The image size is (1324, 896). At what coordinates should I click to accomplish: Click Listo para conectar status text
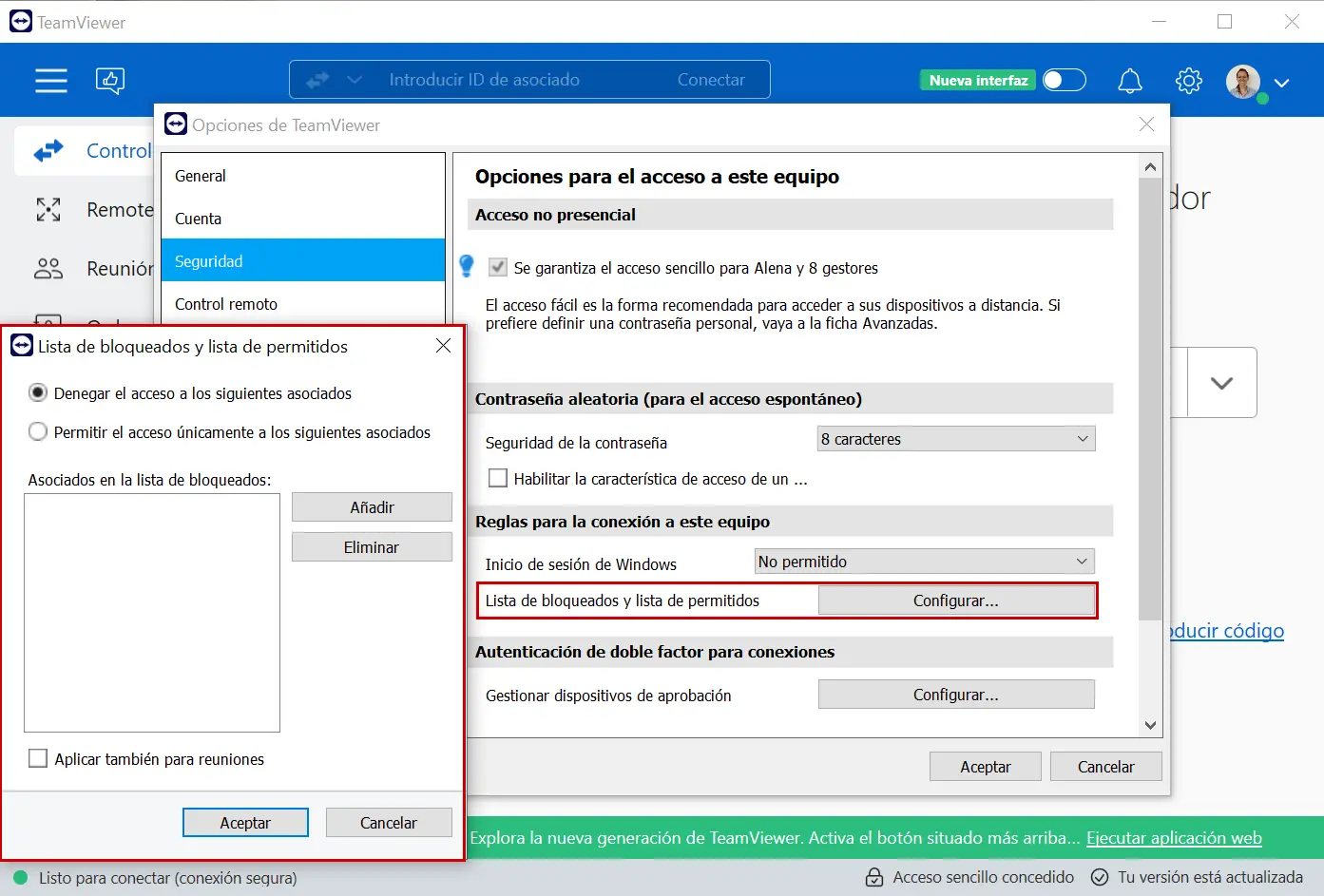pos(168,878)
